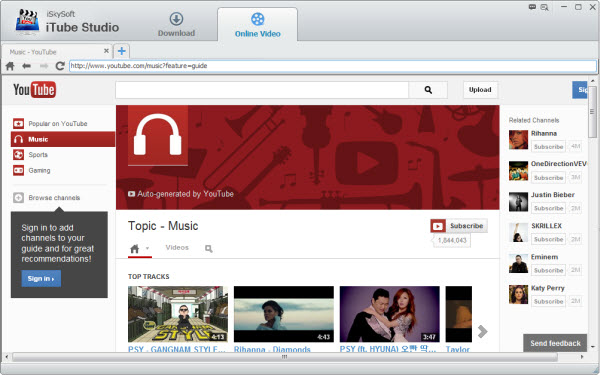
Task: Click the 1,844,043 subscriber count
Action: [452, 240]
